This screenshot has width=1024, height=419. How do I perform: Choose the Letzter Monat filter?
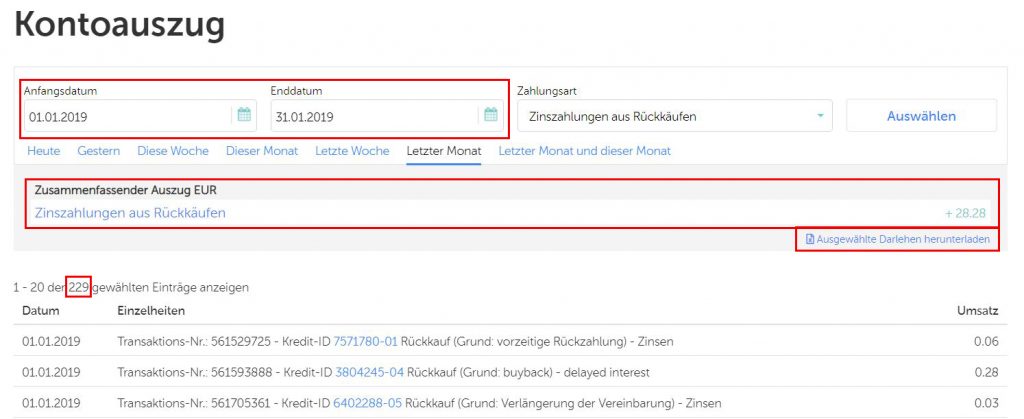tap(443, 151)
